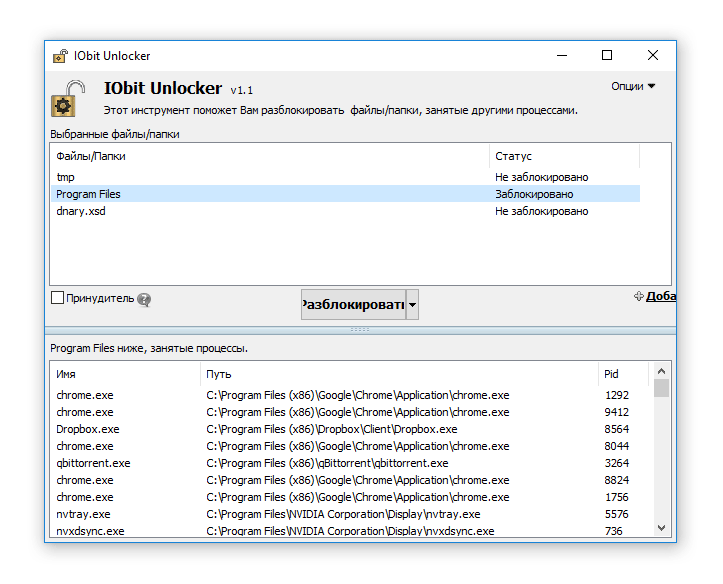This screenshot has width=723, height=584.
Task: Sort processes by Pid column header
Action: tap(623, 374)
